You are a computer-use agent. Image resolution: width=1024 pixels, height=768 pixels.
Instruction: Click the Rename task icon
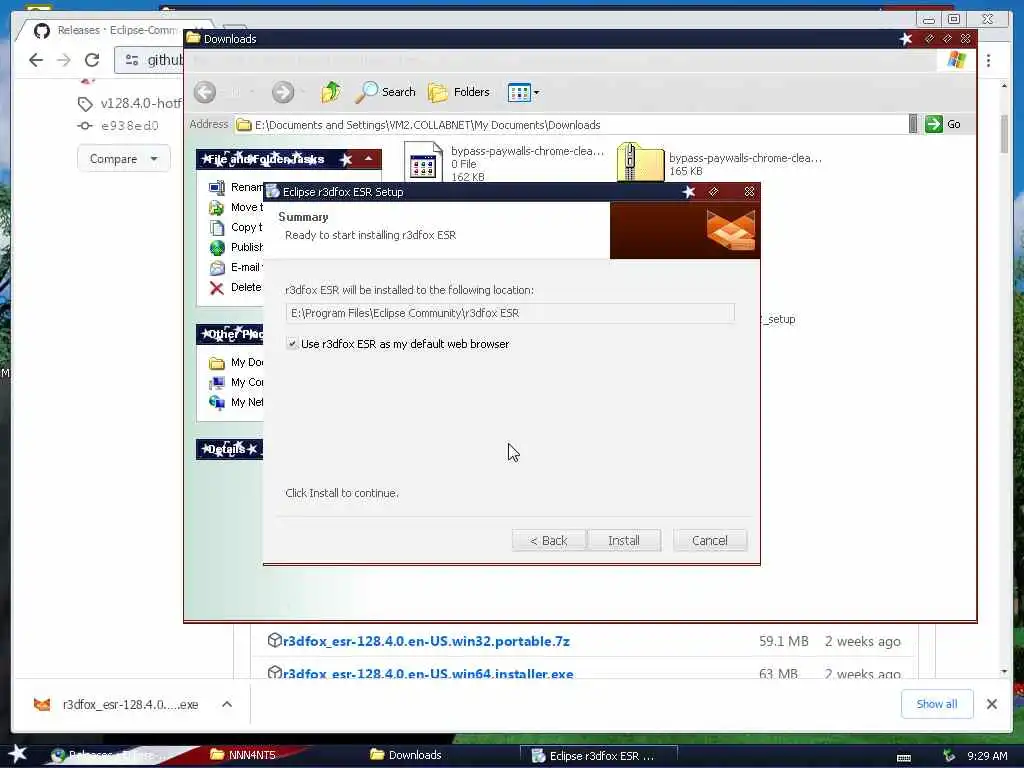tap(217, 187)
